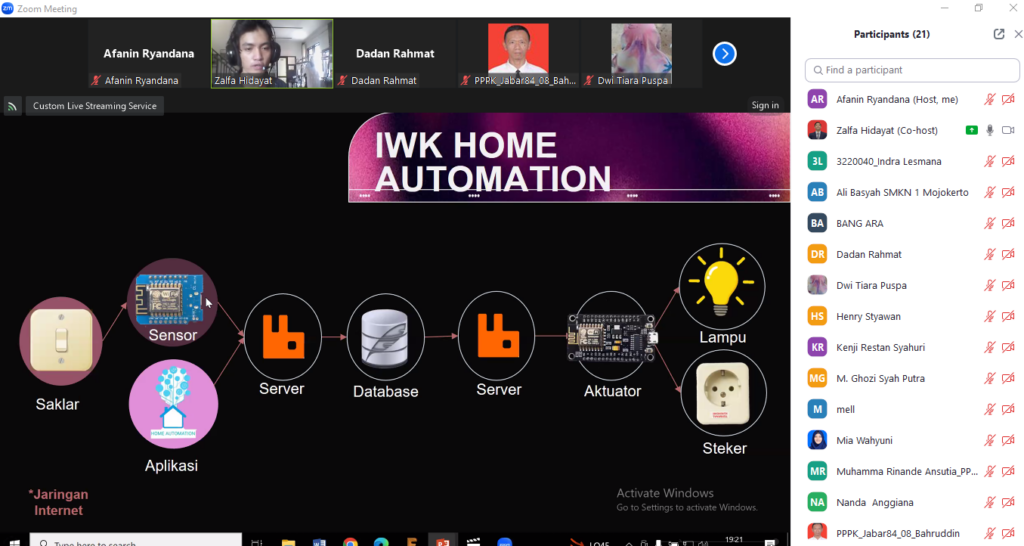Select participant name Kenji Restan Syahuri

pos(880,347)
